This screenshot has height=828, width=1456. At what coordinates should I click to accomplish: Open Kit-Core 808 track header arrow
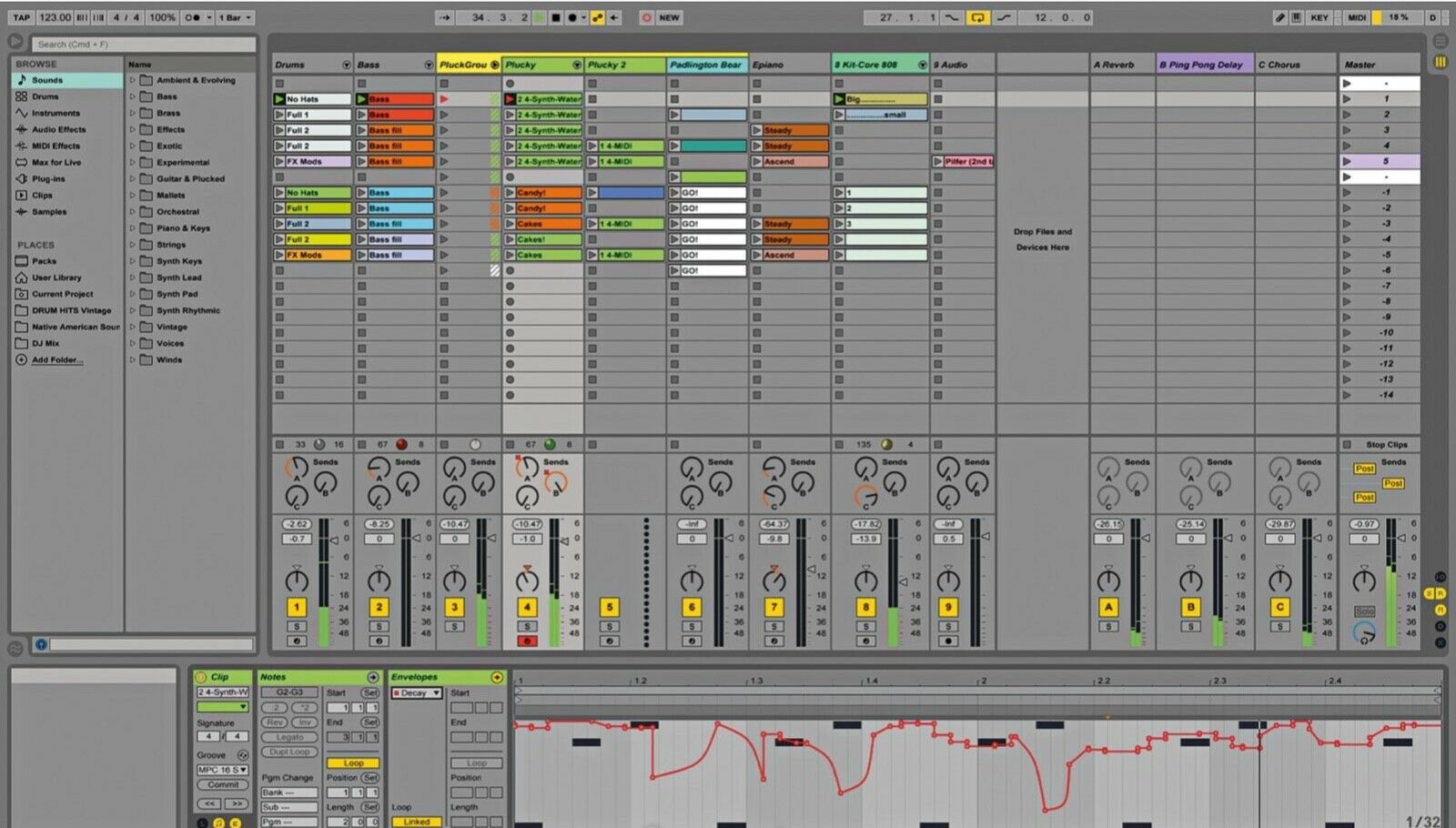pyautogui.click(x=922, y=65)
